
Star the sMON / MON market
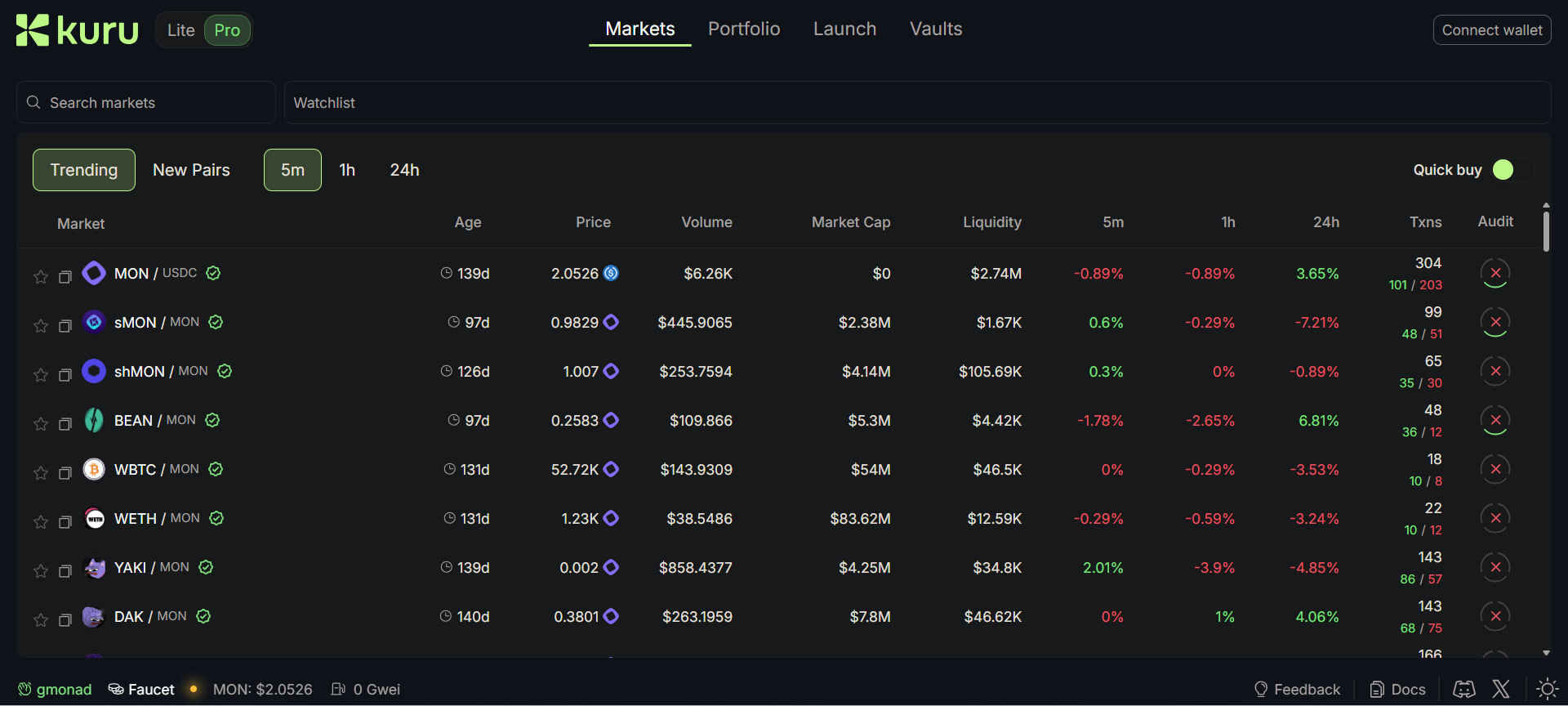[40, 326]
